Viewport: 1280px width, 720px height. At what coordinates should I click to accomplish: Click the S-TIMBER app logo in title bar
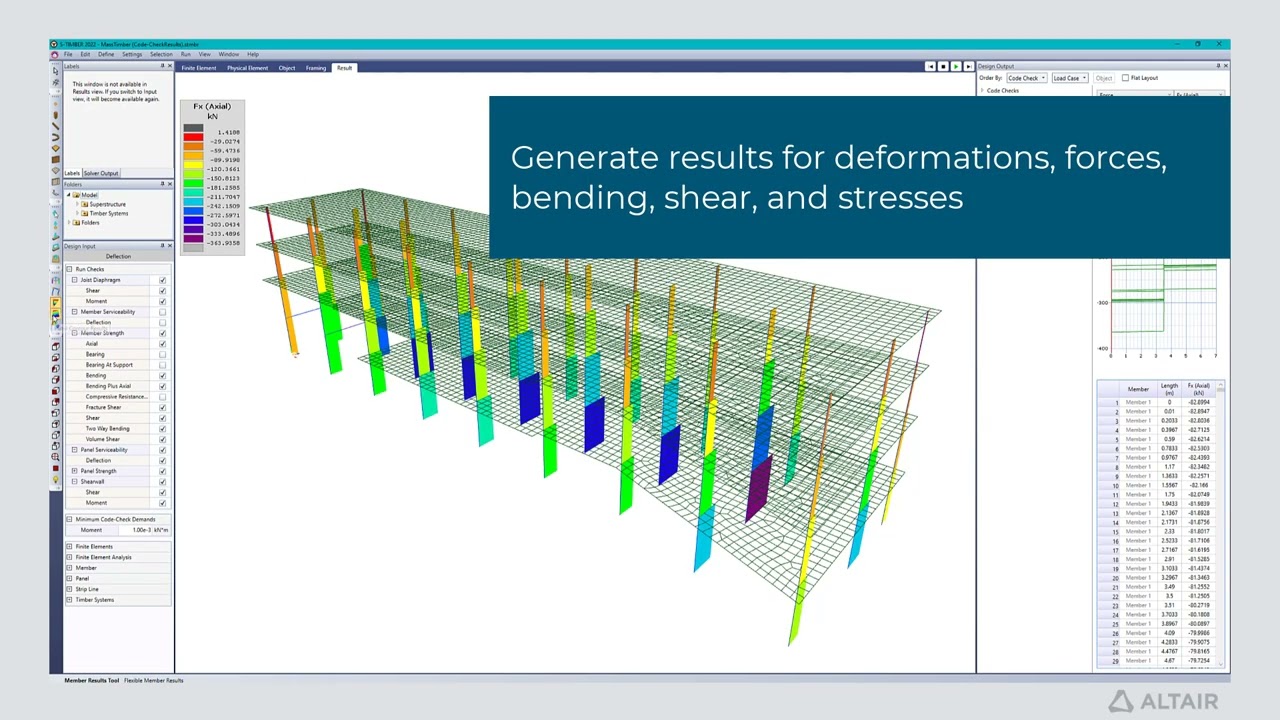[54, 44]
